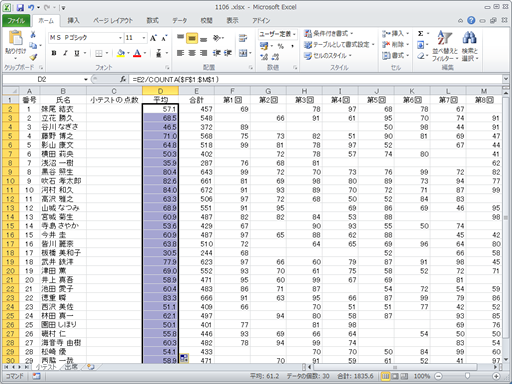Click the Insert Function fx icon

pos(123,79)
